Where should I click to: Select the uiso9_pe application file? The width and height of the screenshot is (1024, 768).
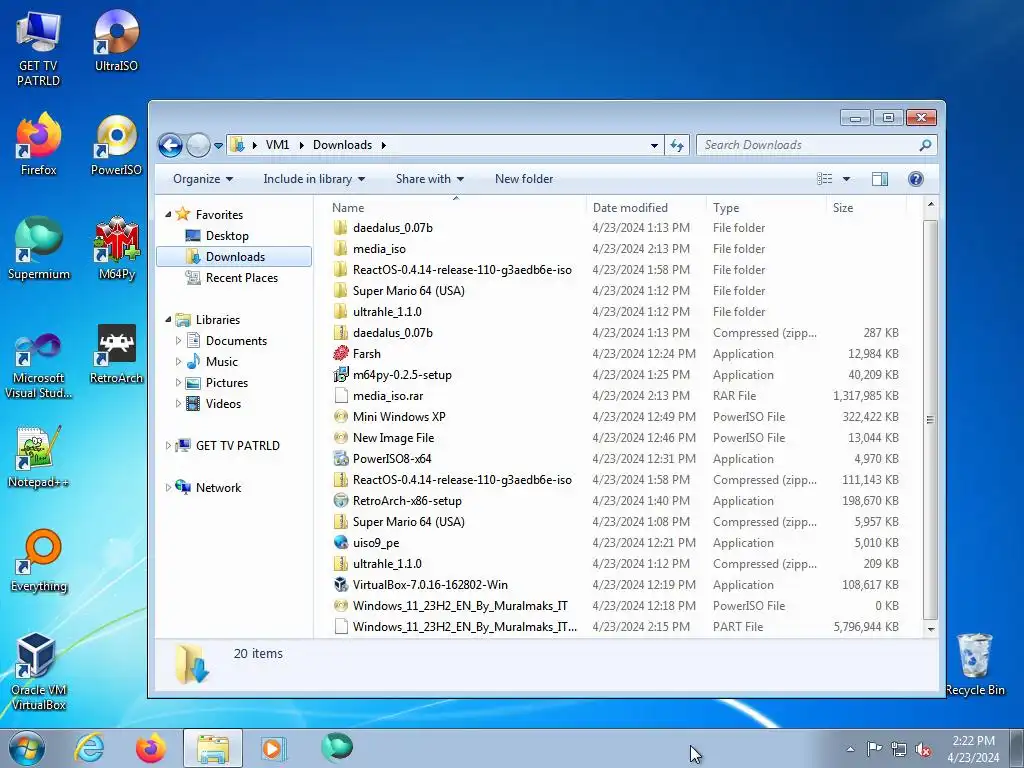[x=376, y=543]
